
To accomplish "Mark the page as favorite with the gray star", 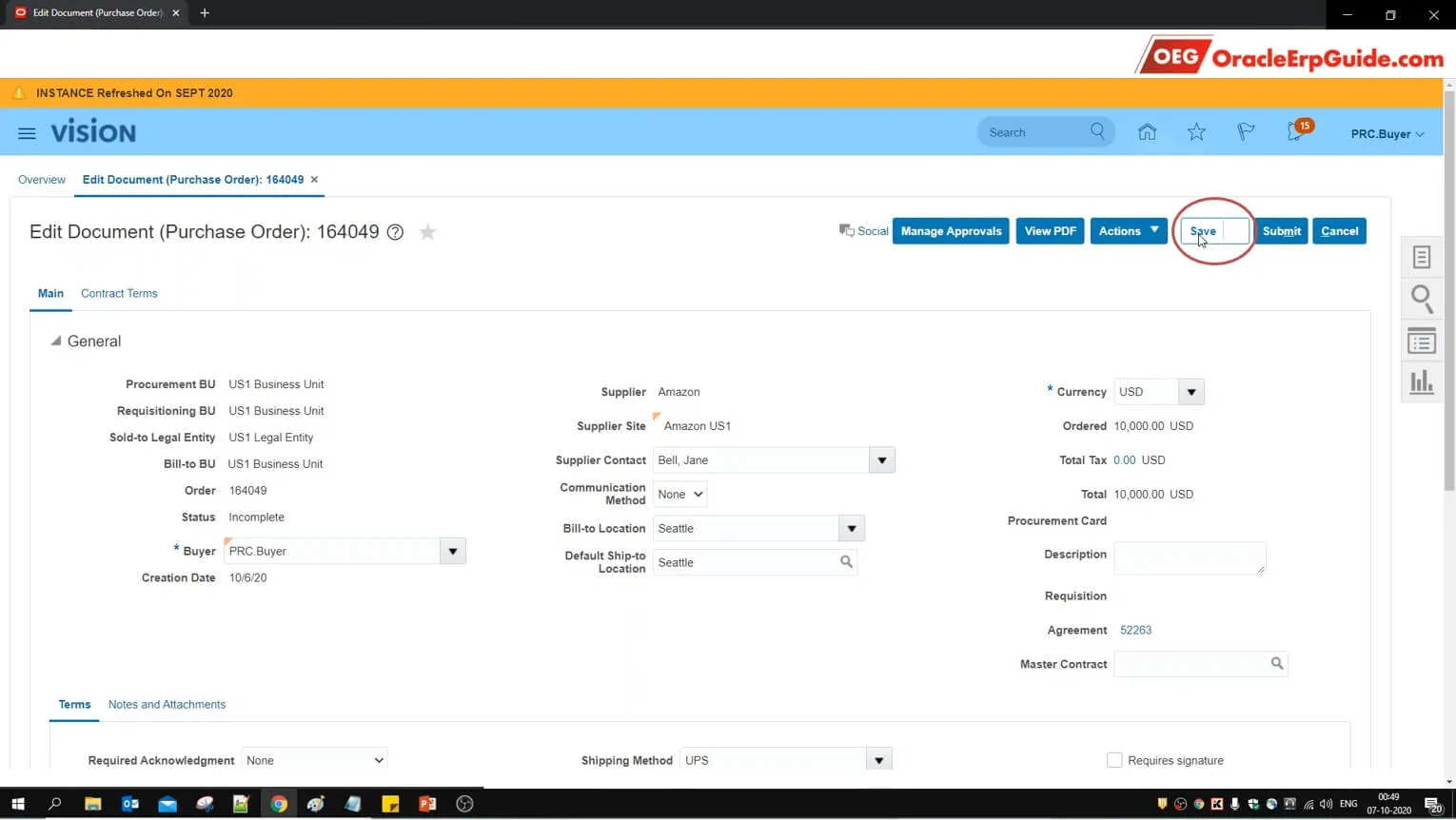I will [428, 231].
